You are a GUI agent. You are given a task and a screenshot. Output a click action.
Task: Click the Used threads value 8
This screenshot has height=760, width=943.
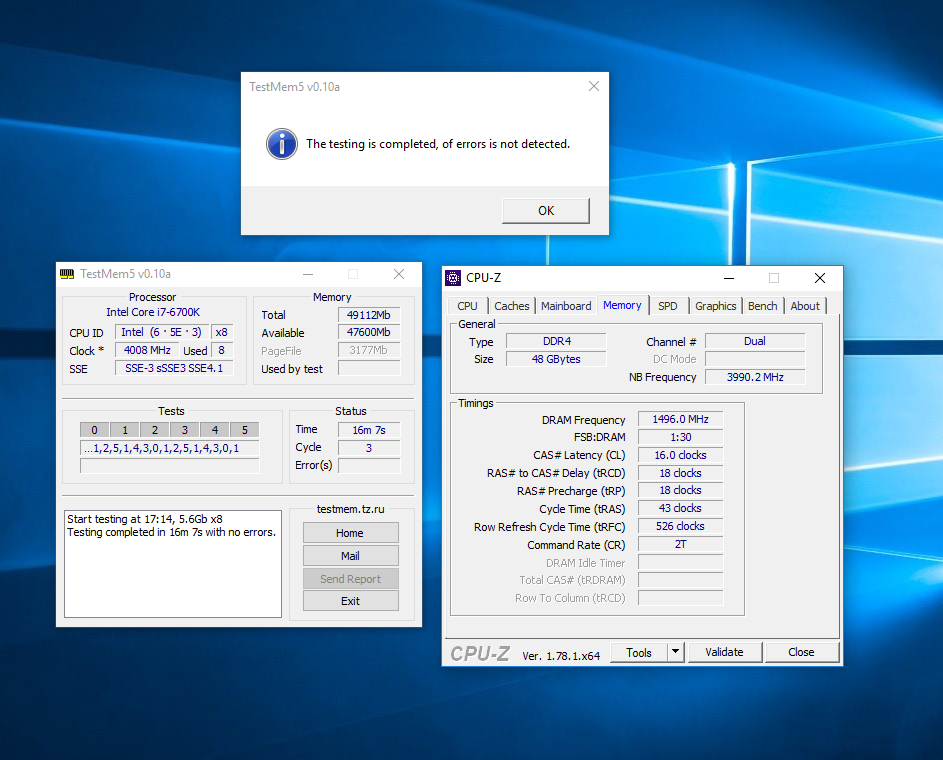point(221,350)
